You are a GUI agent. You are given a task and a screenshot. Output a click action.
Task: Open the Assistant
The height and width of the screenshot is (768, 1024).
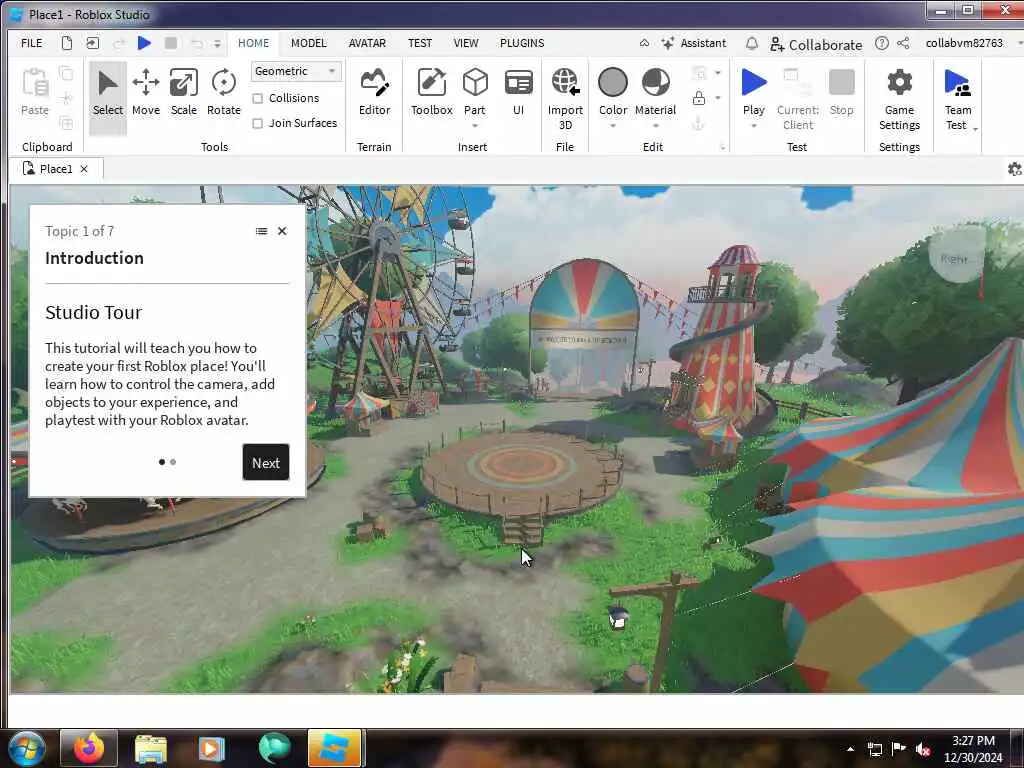click(x=694, y=43)
